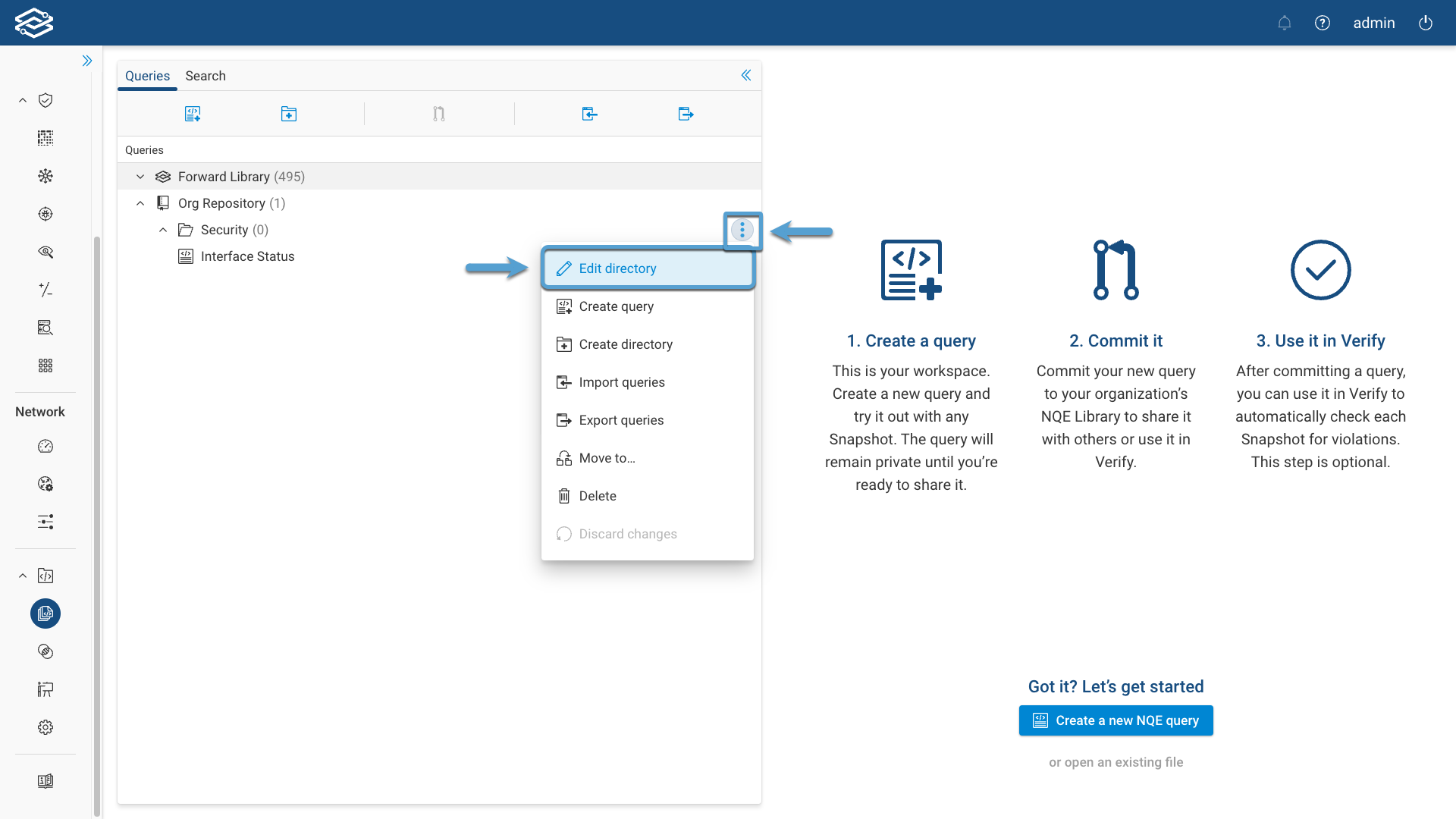This screenshot has width=1456, height=819.
Task: Select Edit directory from context menu
Action: coord(617,268)
